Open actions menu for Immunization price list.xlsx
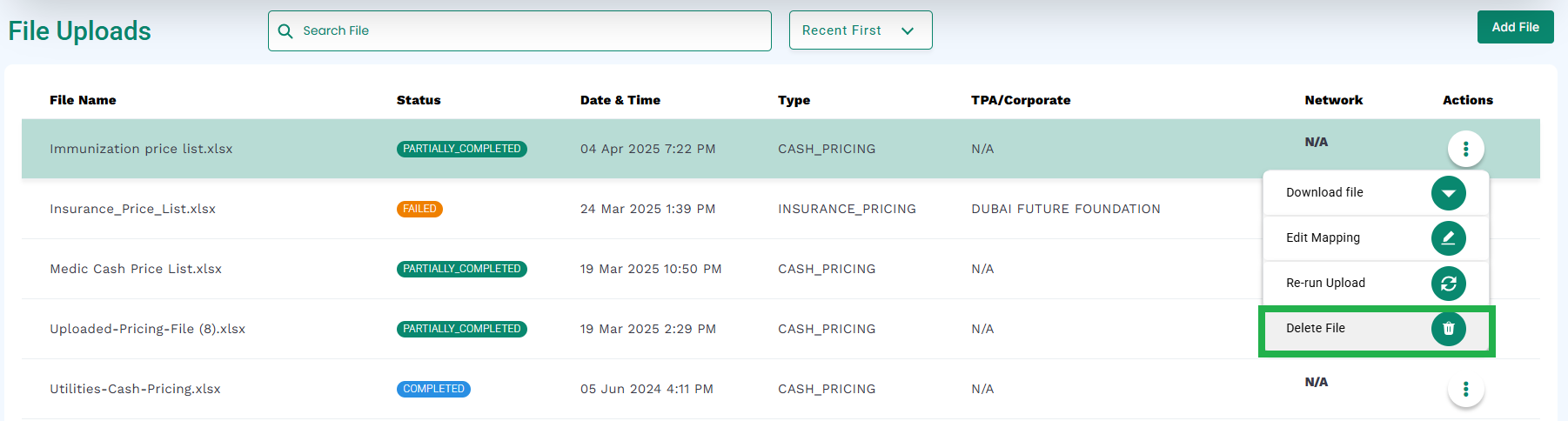The height and width of the screenshot is (421, 1568). [x=1465, y=149]
